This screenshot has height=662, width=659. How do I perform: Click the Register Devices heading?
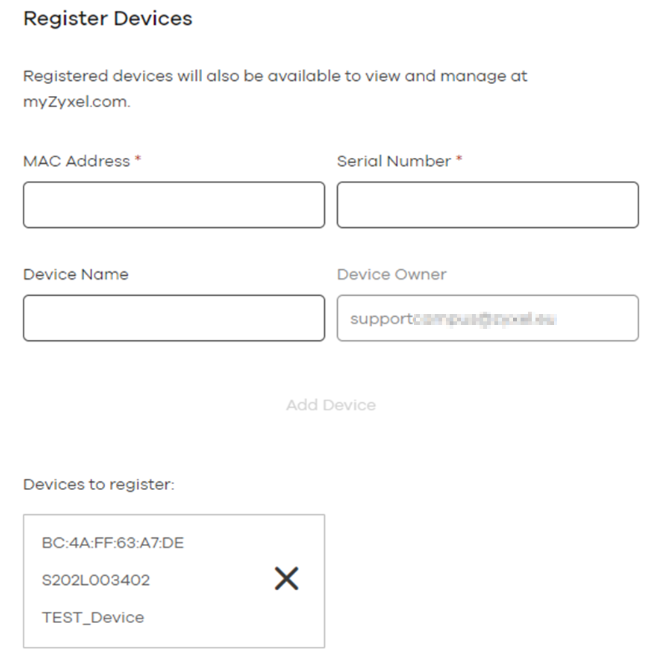[107, 19]
